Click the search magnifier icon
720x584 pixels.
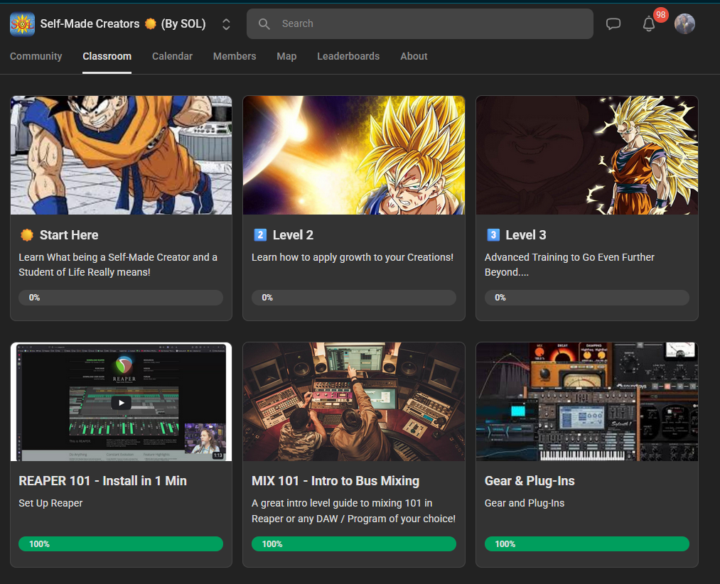(x=264, y=24)
